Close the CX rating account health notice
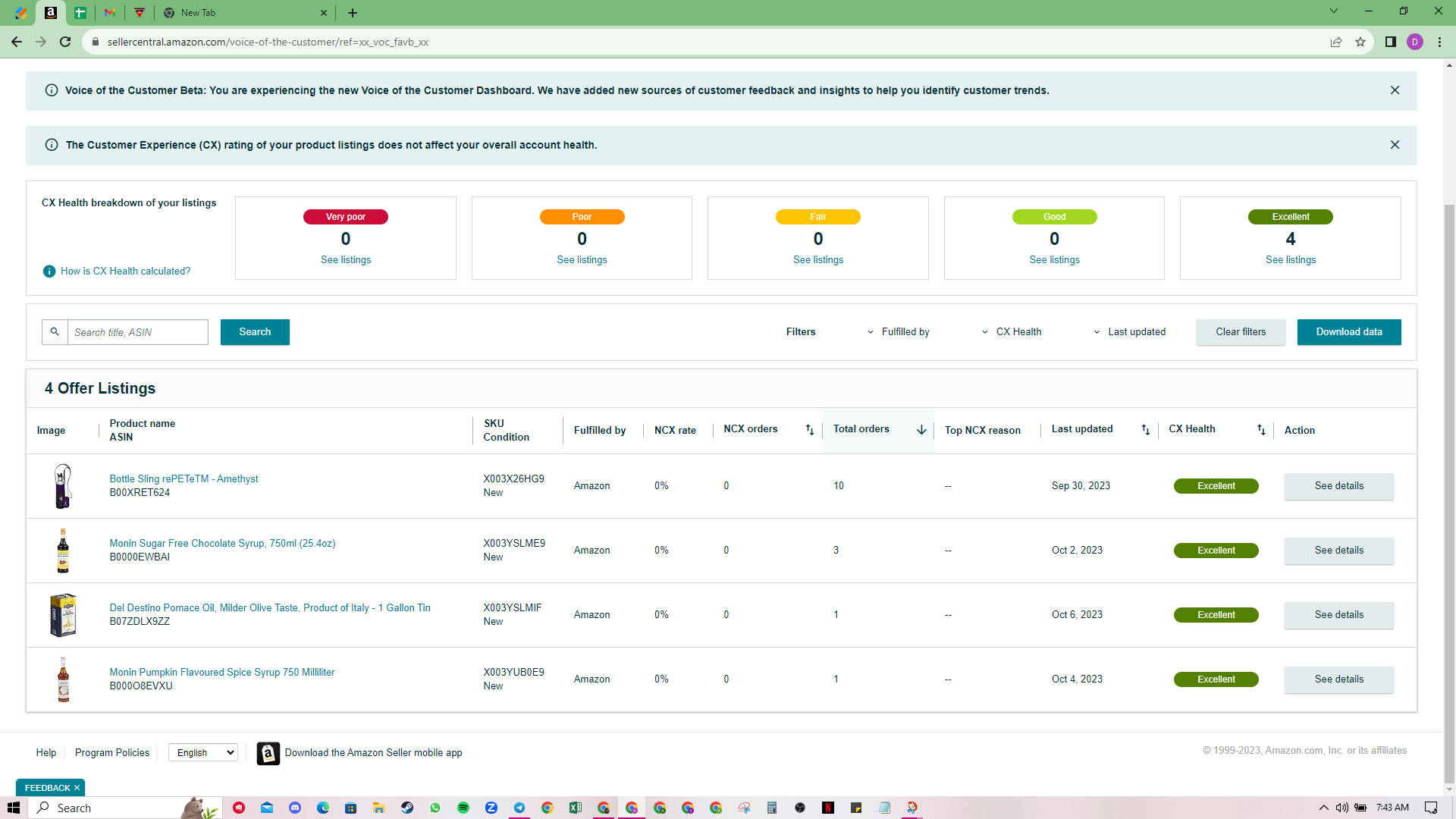The image size is (1456, 819). [1395, 145]
